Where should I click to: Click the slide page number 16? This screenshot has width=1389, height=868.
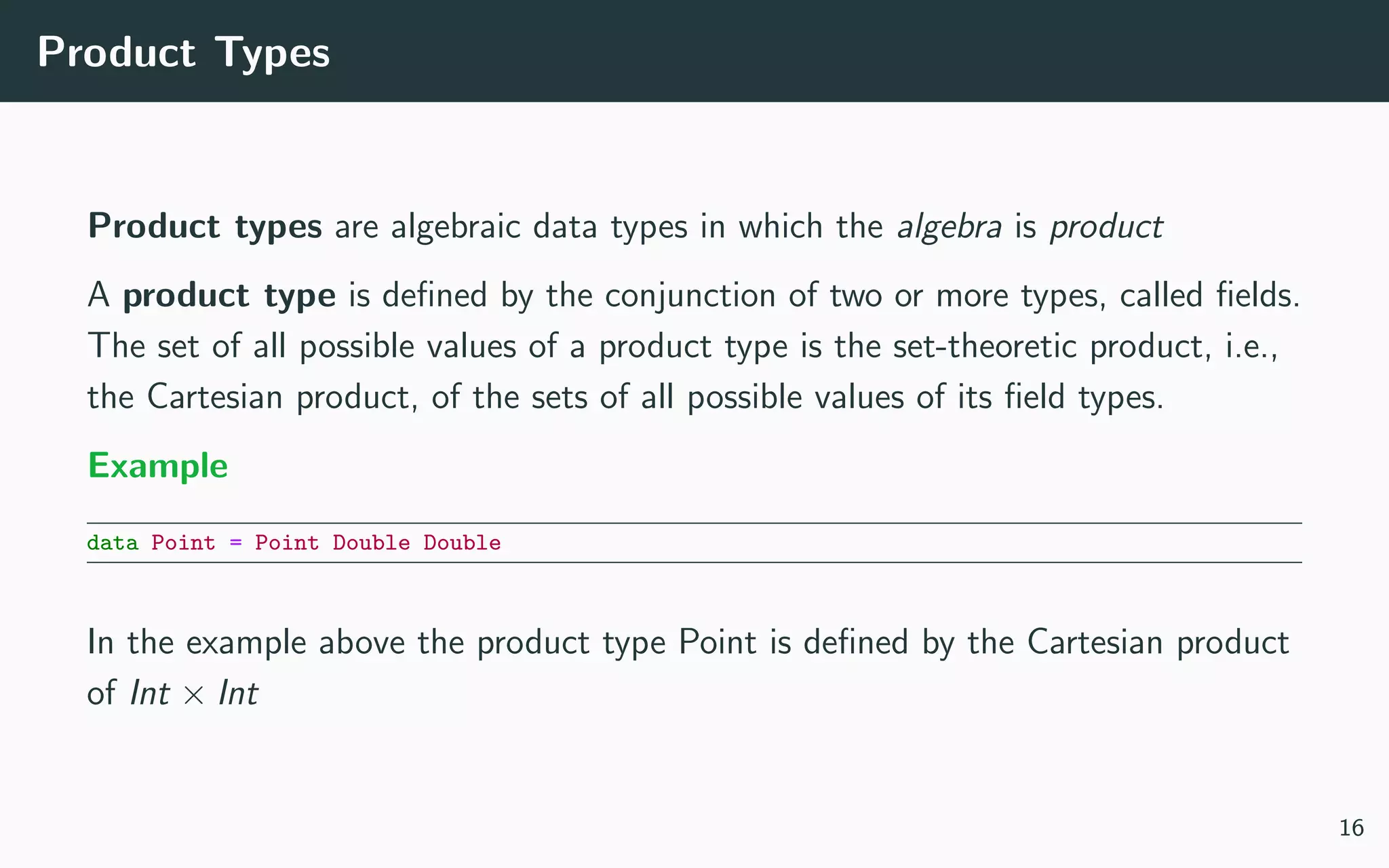[x=1351, y=828]
